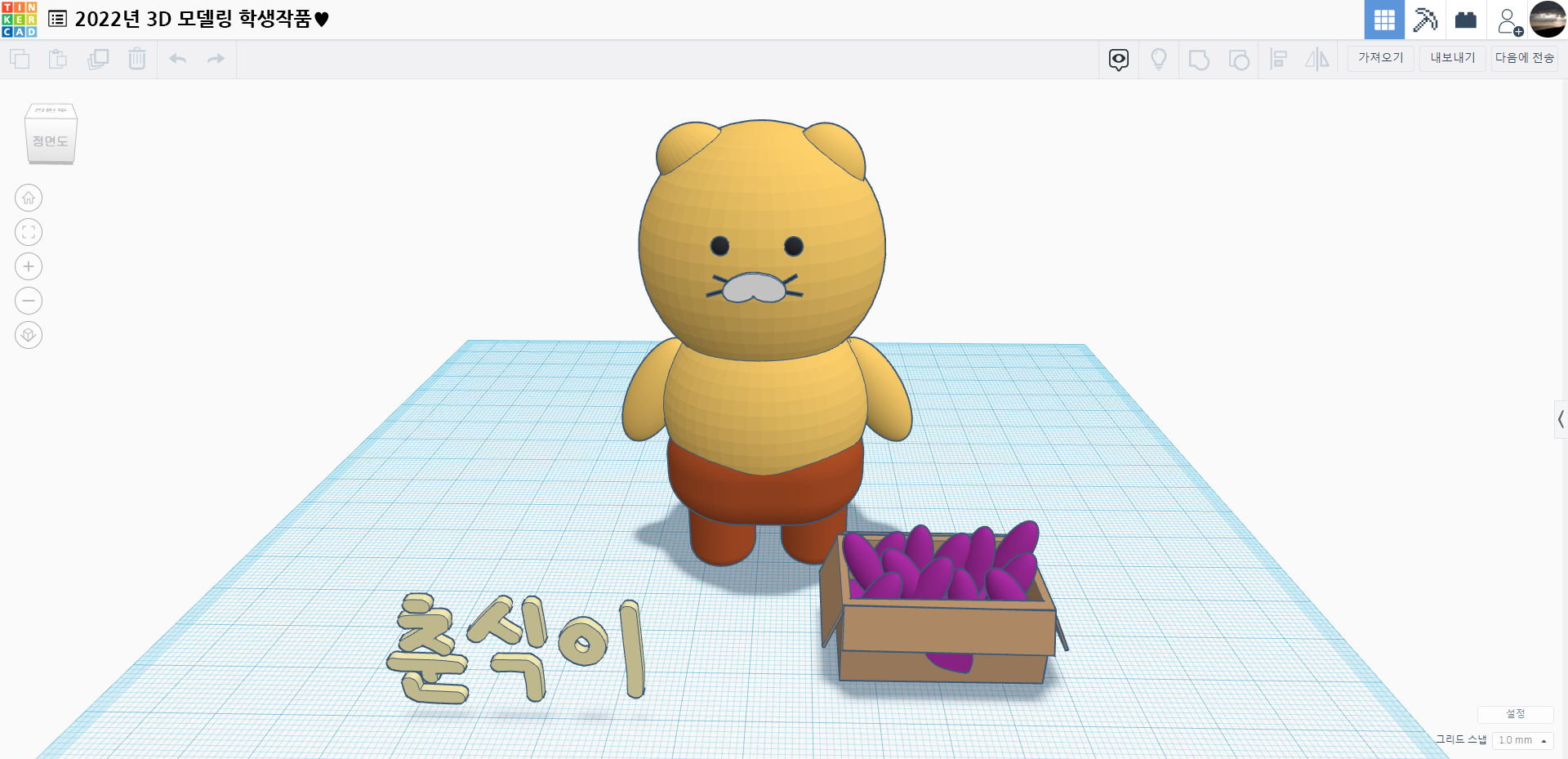Toggle show-all lightbulb visibility
The width and height of the screenshot is (1568, 759).
[x=1159, y=60]
